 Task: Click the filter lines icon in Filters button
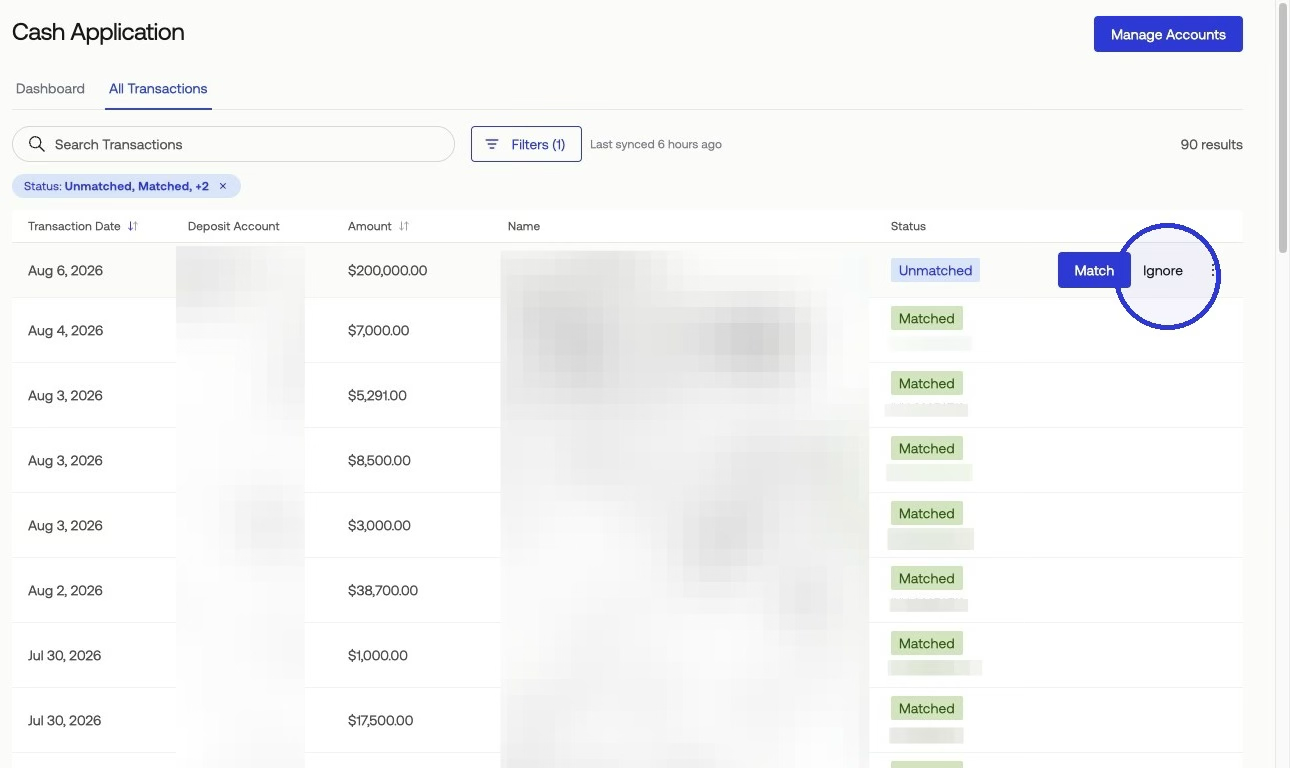492,144
